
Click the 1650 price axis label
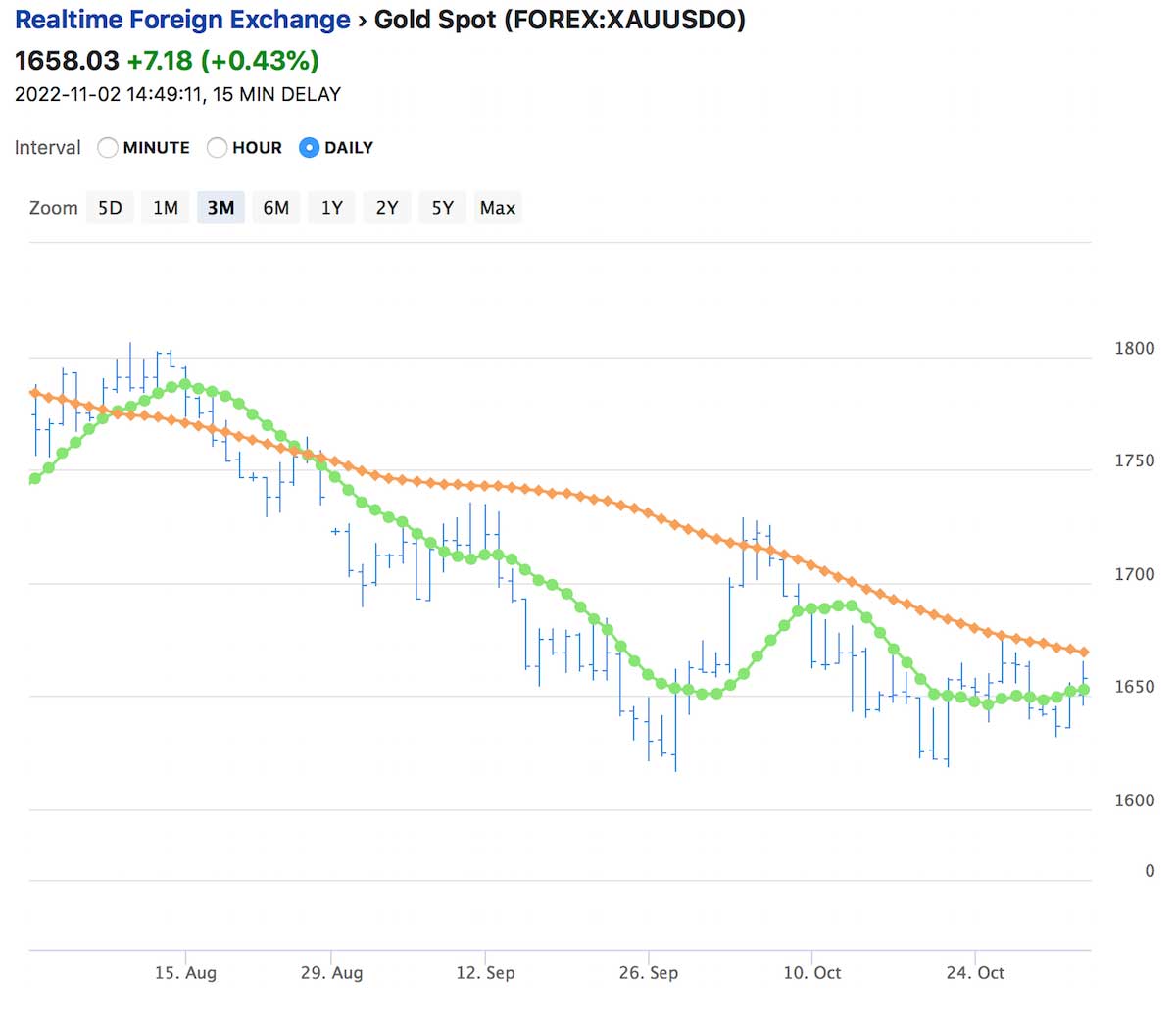coord(1135,688)
